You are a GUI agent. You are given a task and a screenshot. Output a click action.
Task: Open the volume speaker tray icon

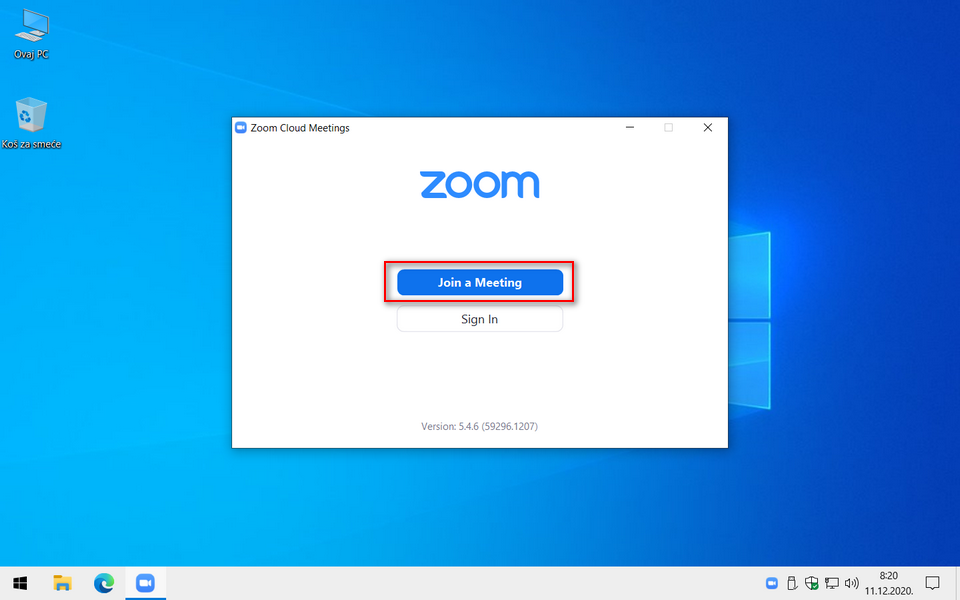[x=851, y=583]
